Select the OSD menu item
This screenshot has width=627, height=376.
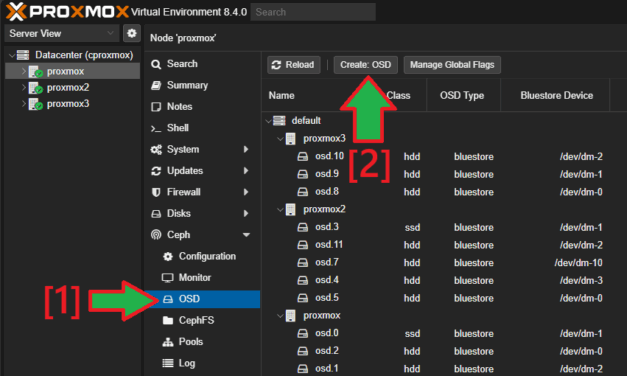(x=202, y=299)
